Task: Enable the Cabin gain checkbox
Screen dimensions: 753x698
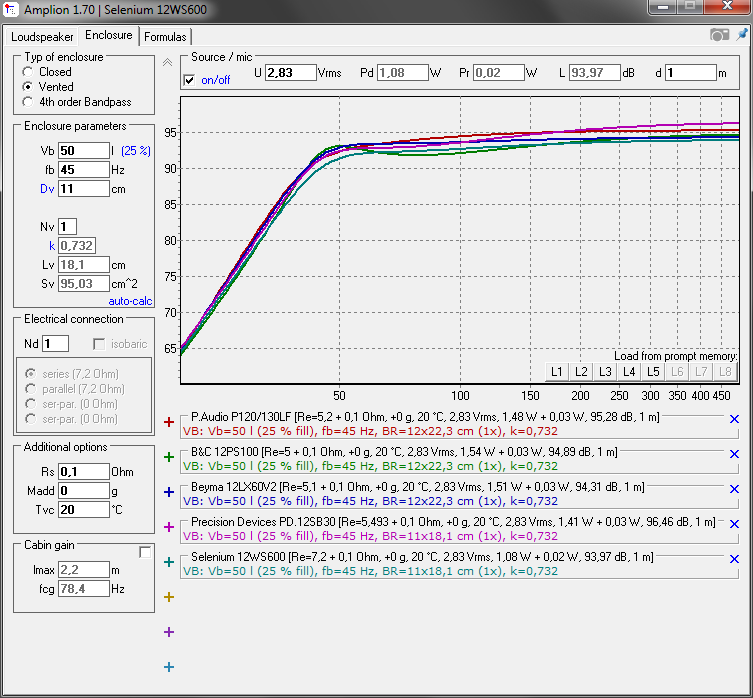Action: tap(145, 552)
